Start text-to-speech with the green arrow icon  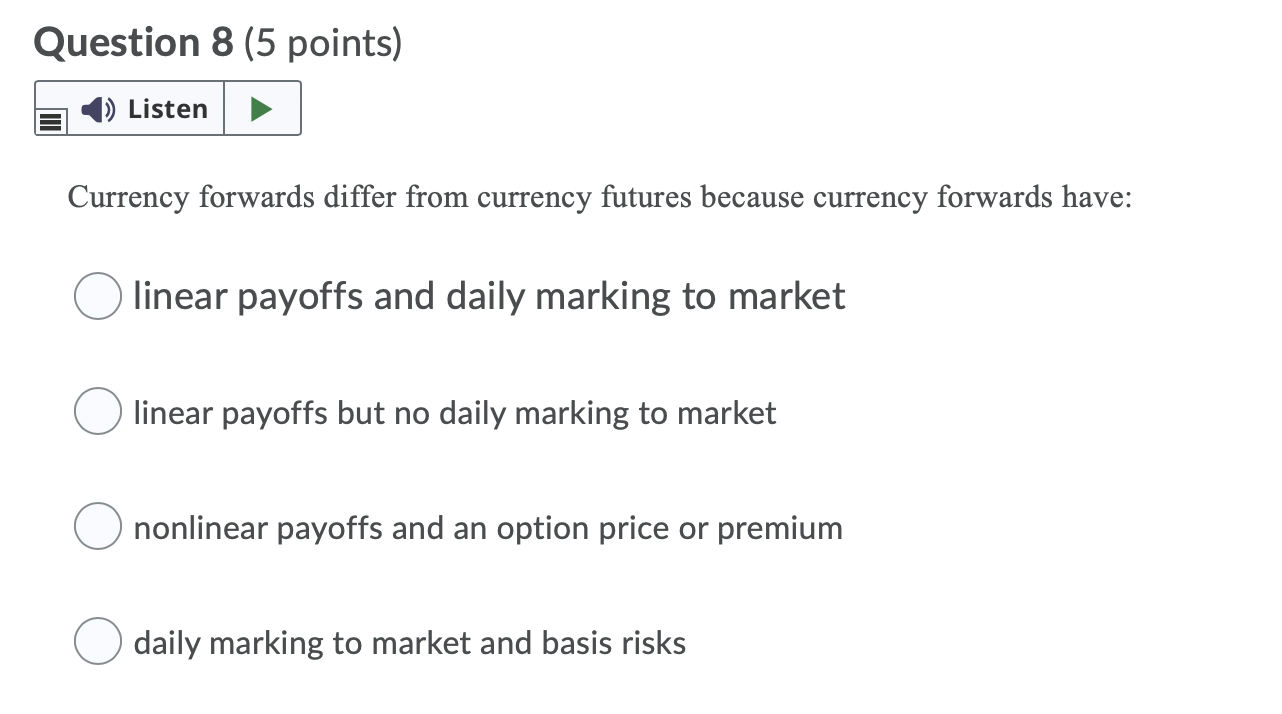coord(261,108)
